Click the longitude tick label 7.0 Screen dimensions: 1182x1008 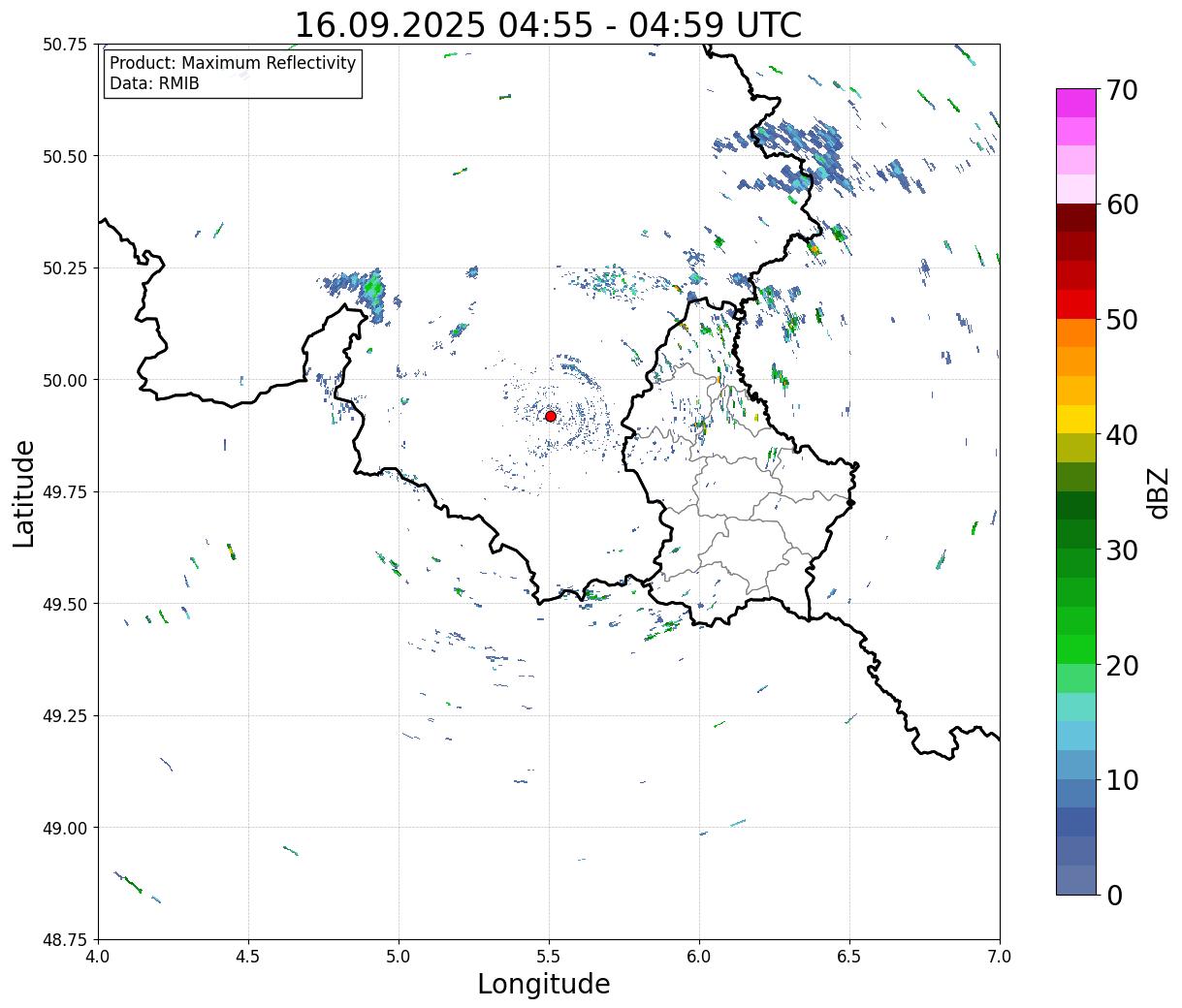point(1000,957)
